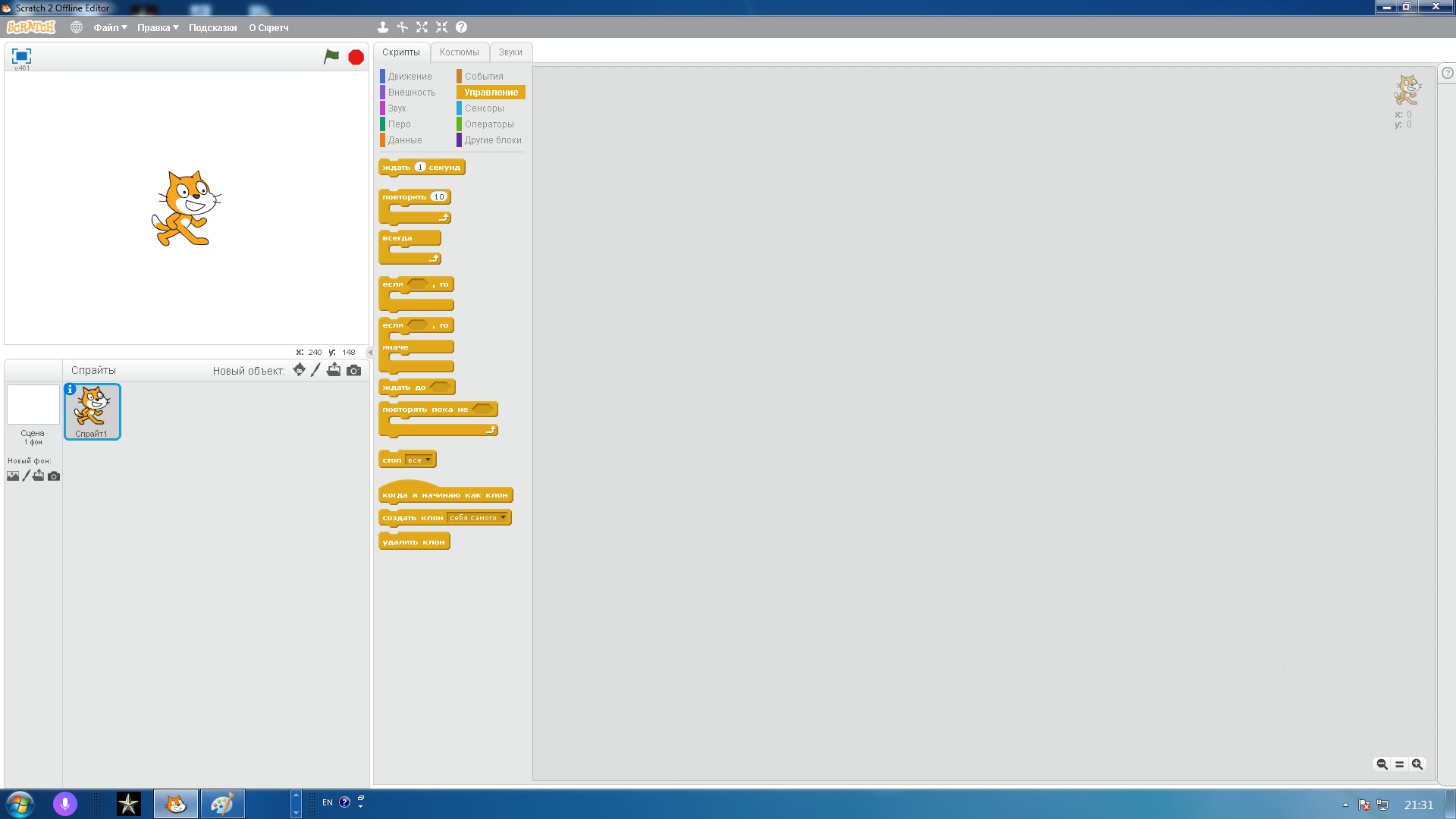Select the Duplicate stamp tool

pos(383,27)
